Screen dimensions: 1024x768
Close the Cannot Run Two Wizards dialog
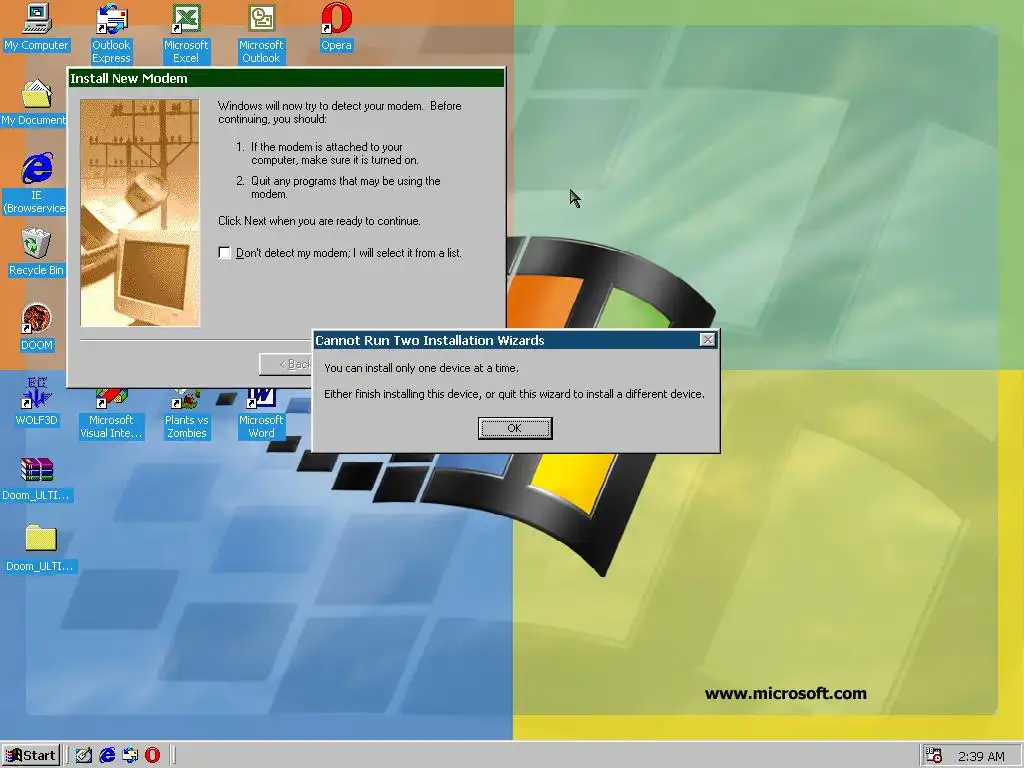coord(707,340)
